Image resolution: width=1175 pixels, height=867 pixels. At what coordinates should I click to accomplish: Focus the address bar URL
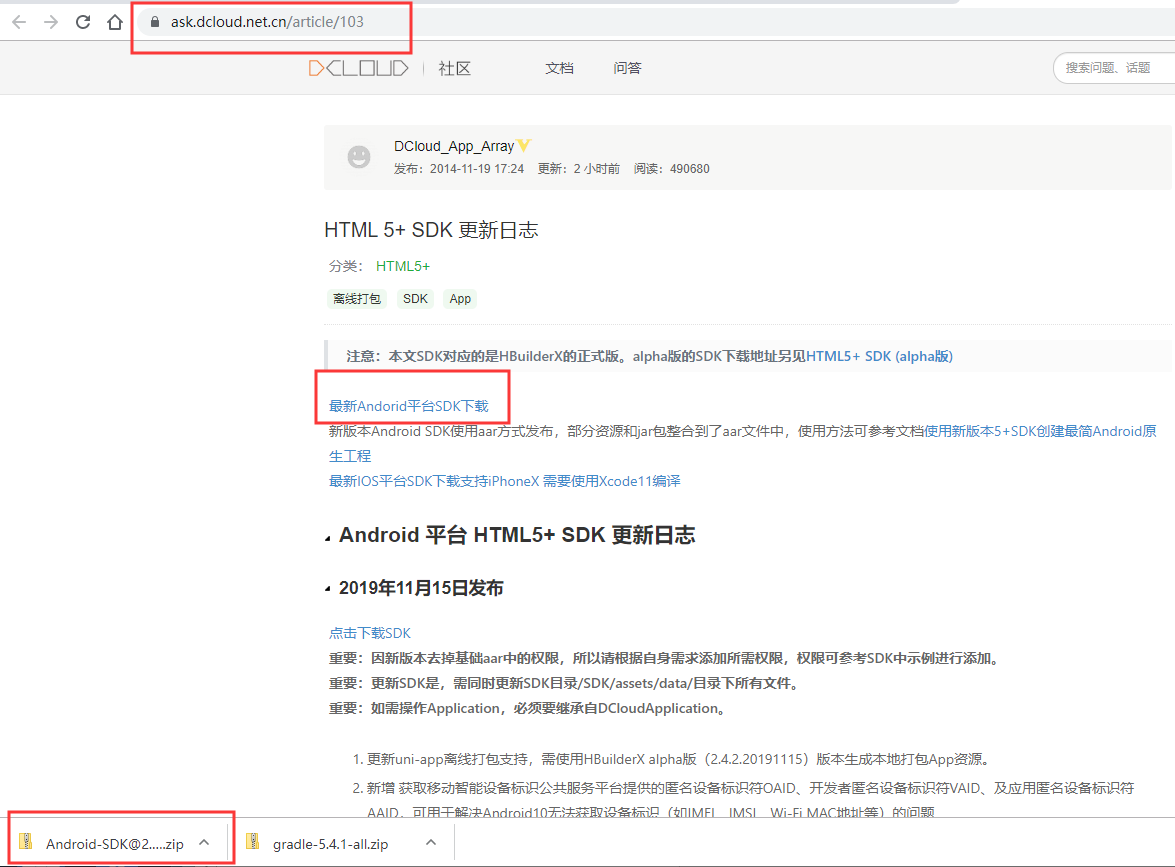click(267, 22)
